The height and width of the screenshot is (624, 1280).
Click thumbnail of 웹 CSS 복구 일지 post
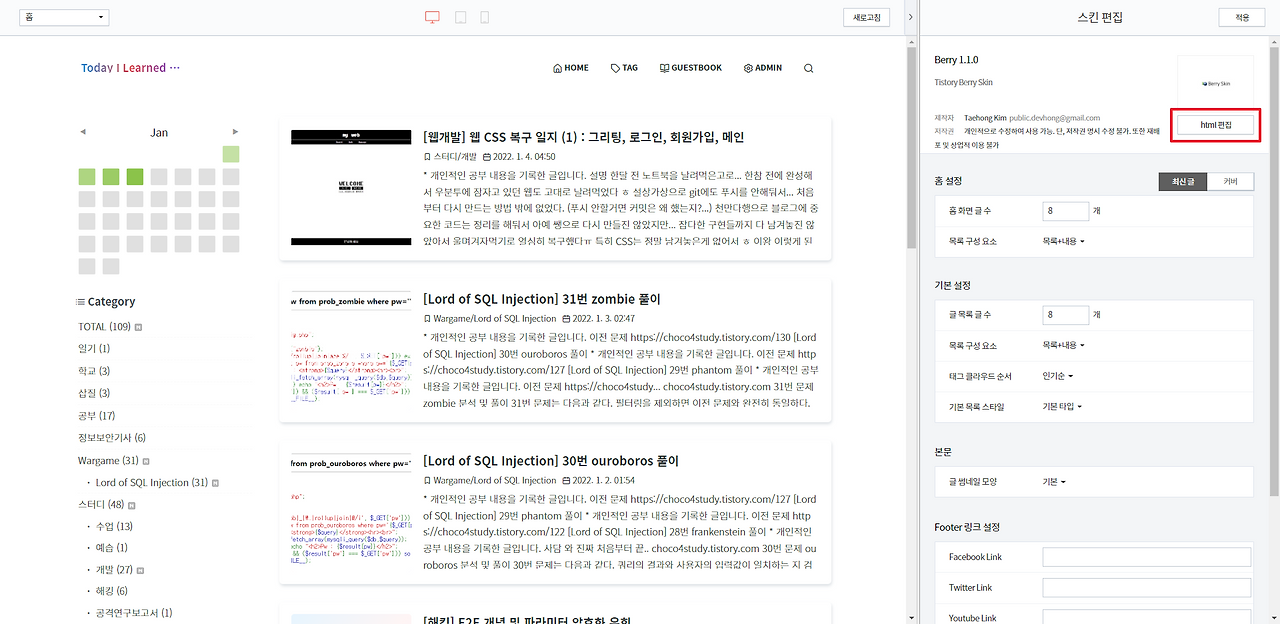351,187
